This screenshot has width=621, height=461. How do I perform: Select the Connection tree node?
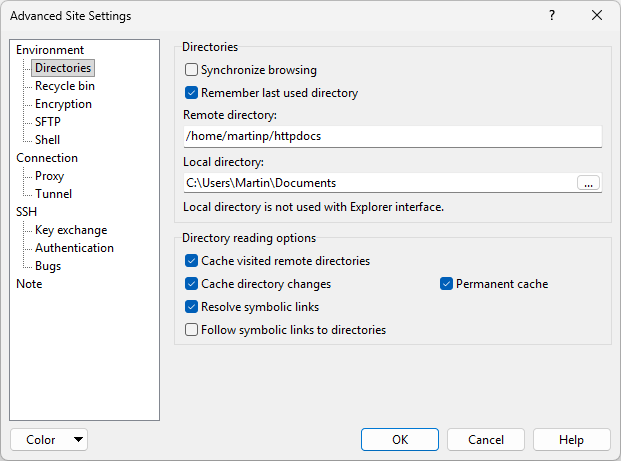pyautogui.click(x=47, y=158)
